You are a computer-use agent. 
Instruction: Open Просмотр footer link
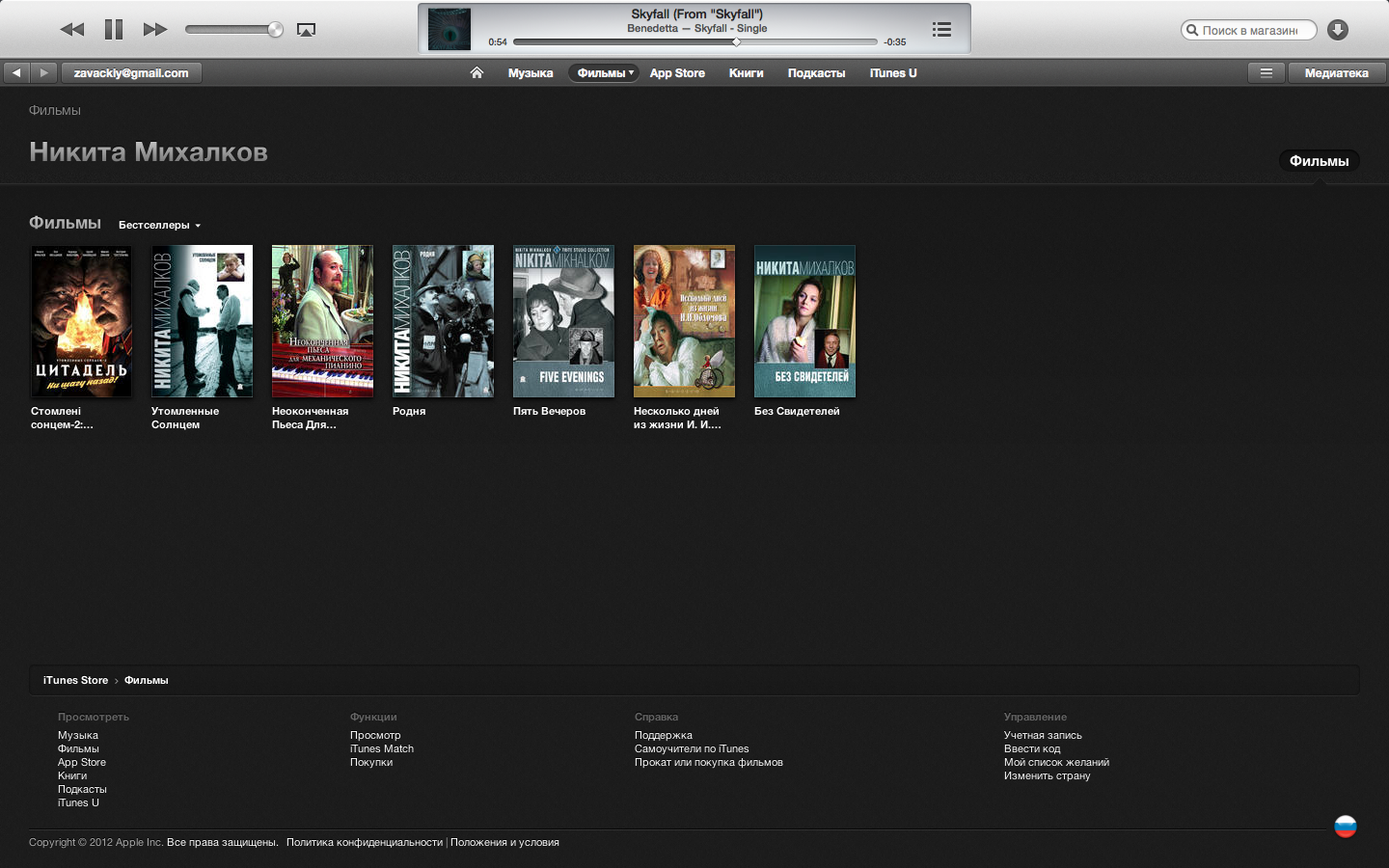[375, 735]
